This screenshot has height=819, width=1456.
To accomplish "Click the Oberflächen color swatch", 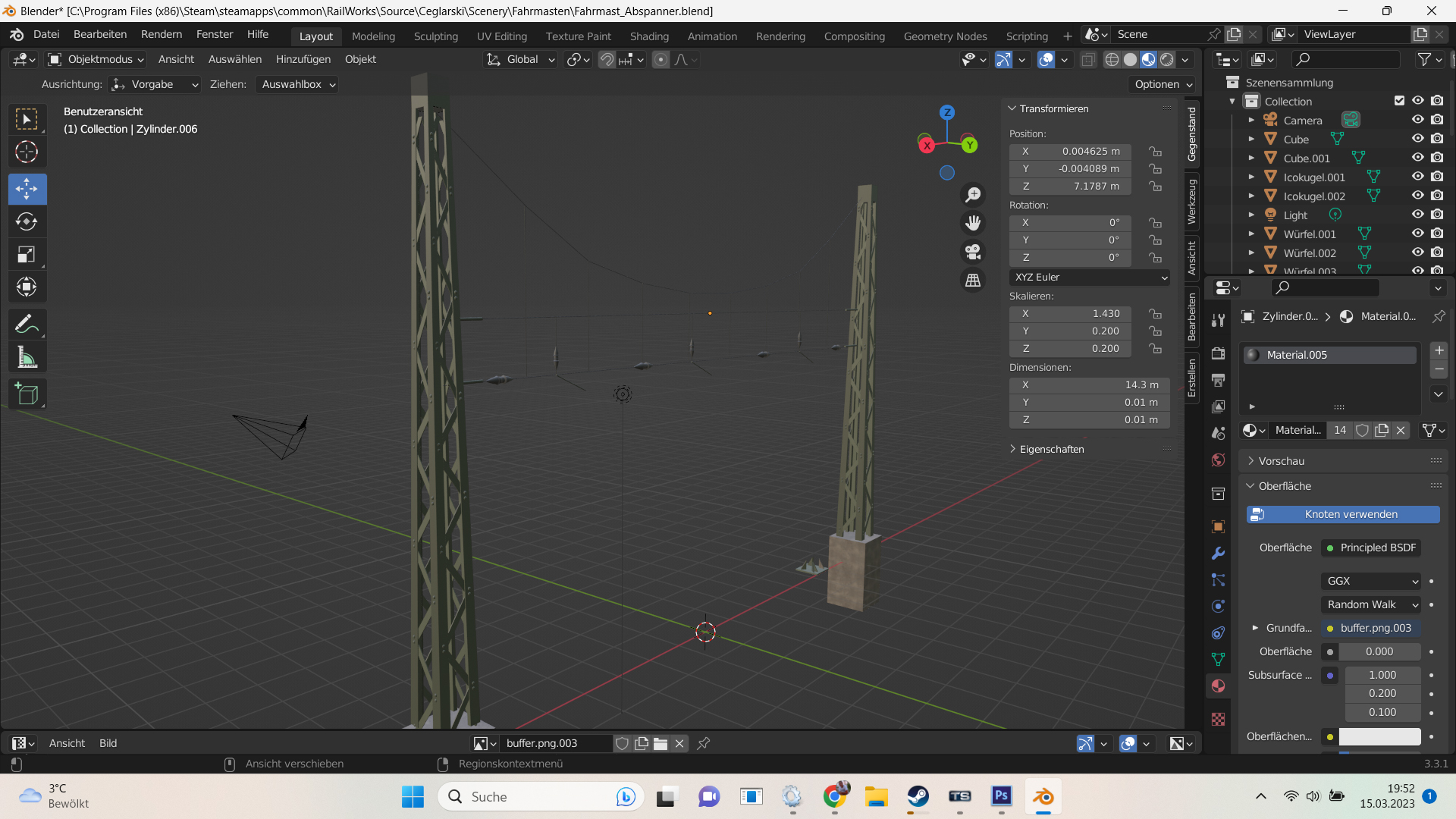I will [x=1379, y=736].
